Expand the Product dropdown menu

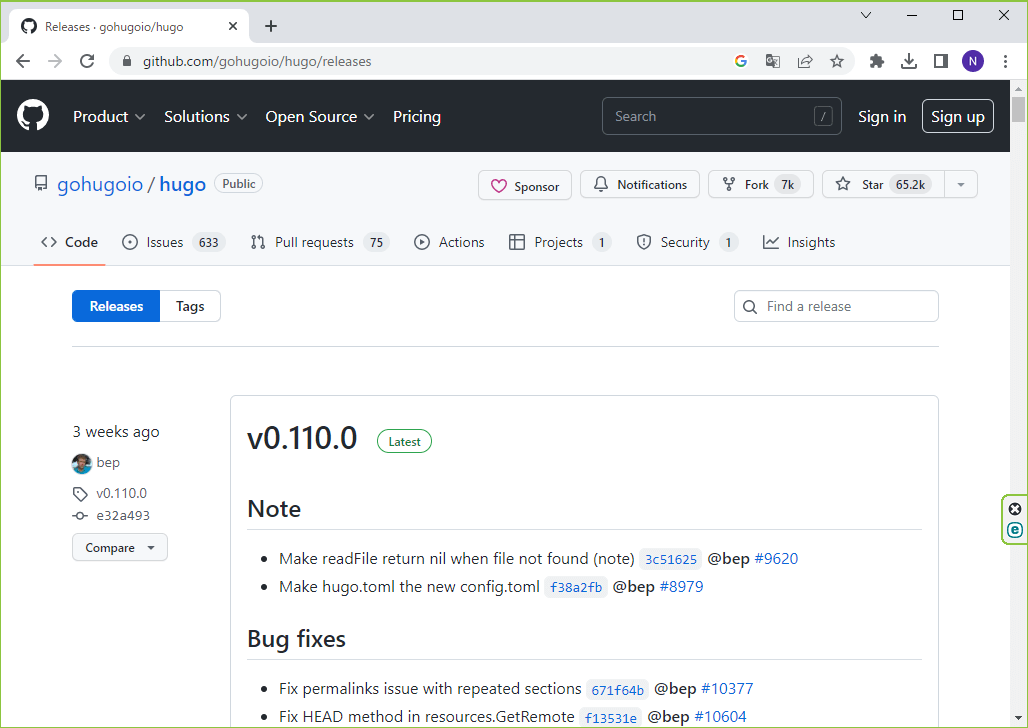(109, 117)
